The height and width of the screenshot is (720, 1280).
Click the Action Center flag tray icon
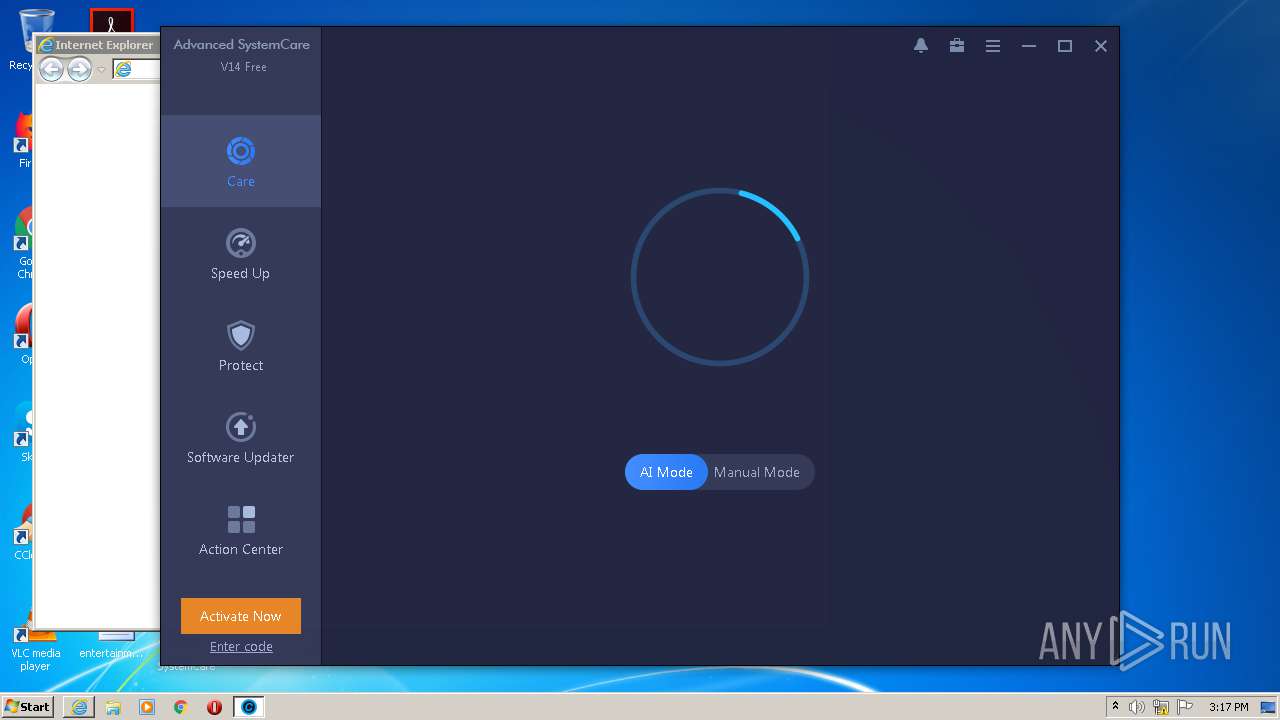tap(1185, 707)
